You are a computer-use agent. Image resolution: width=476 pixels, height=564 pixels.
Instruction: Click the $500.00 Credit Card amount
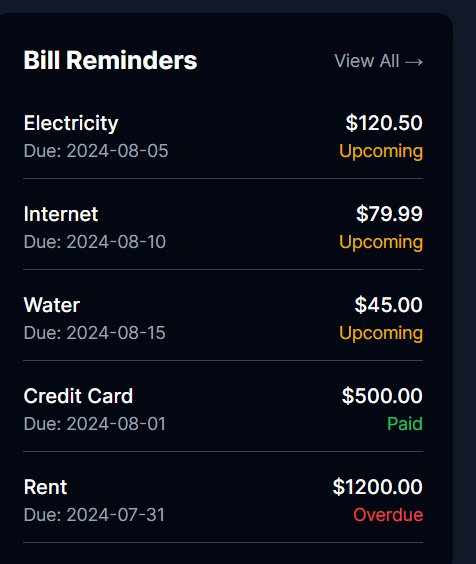pyautogui.click(x=382, y=396)
